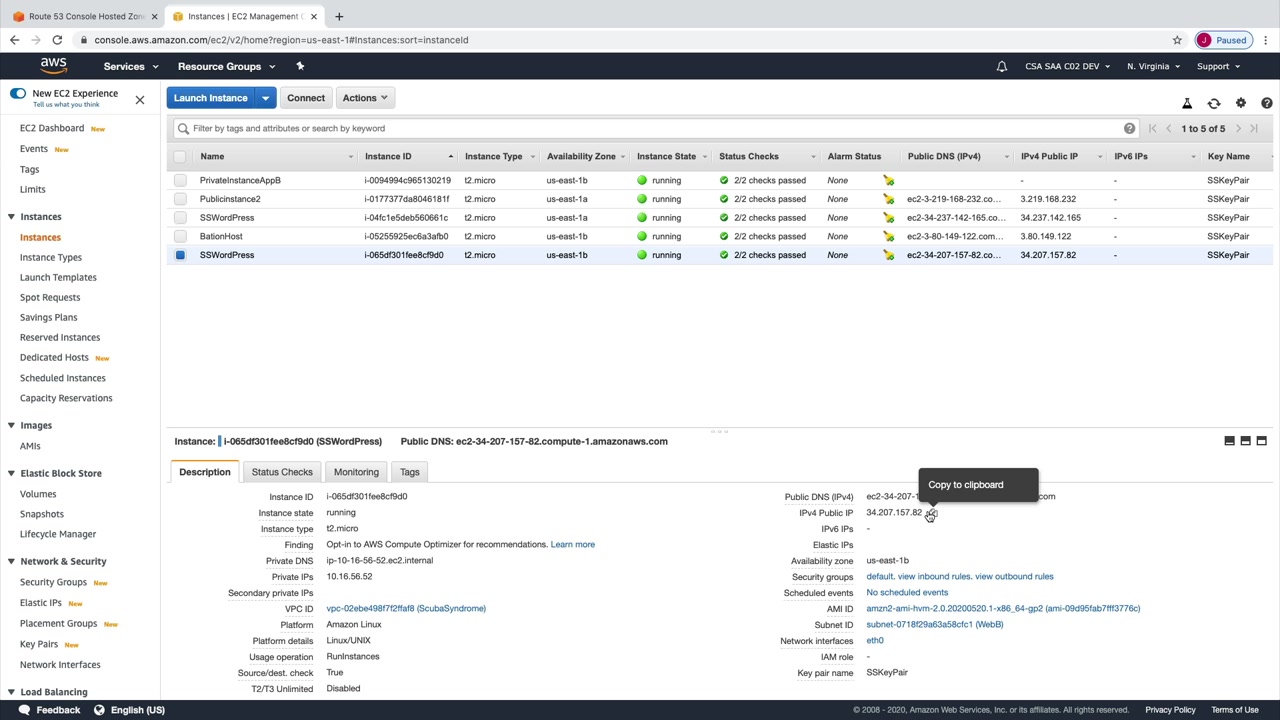The image size is (1280, 720).
Task: Click the experiments flask icon
Action: coord(1187,103)
